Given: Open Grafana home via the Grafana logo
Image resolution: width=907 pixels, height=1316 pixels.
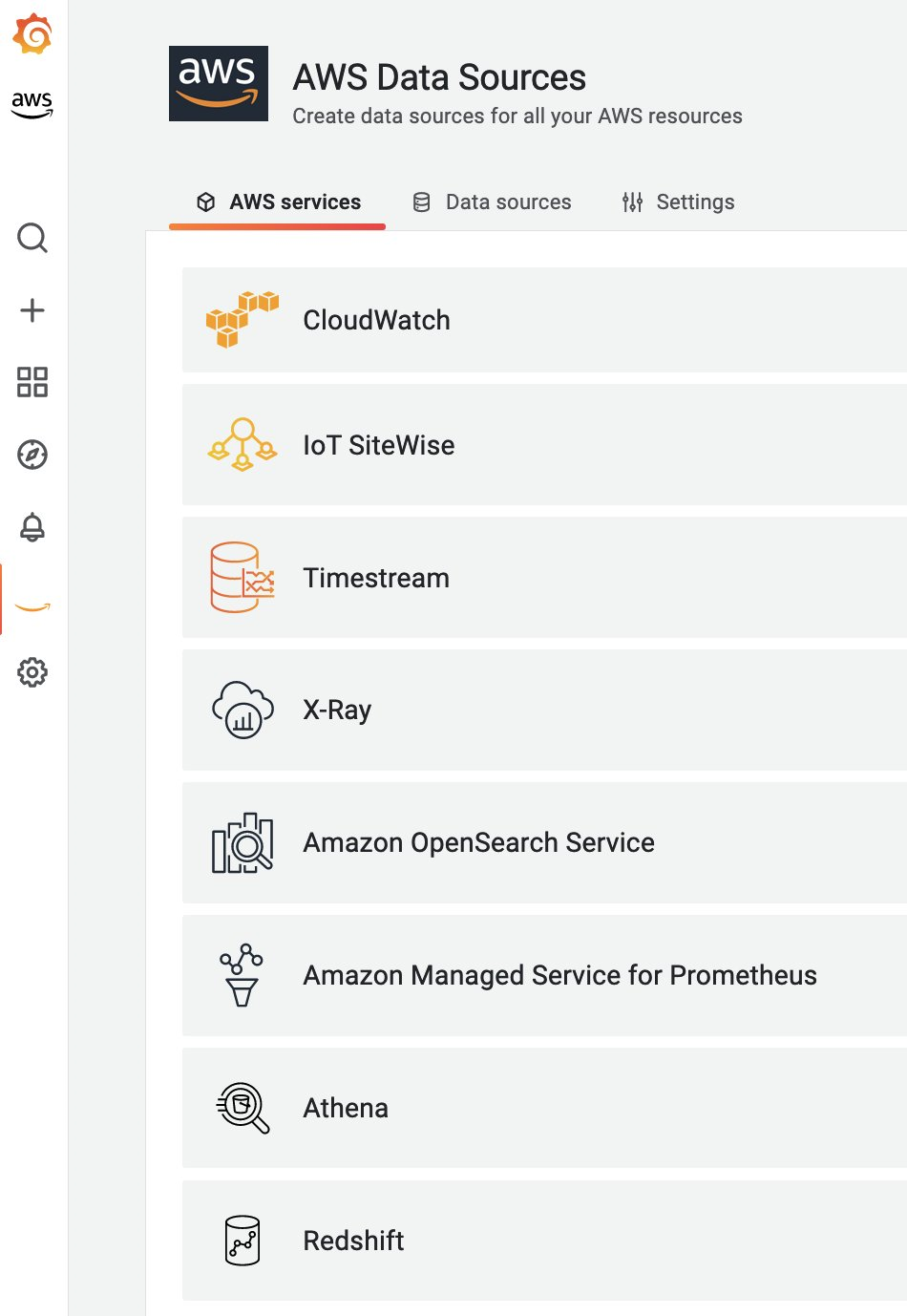Looking at the screenshot, I should click(x=33, y=32).
